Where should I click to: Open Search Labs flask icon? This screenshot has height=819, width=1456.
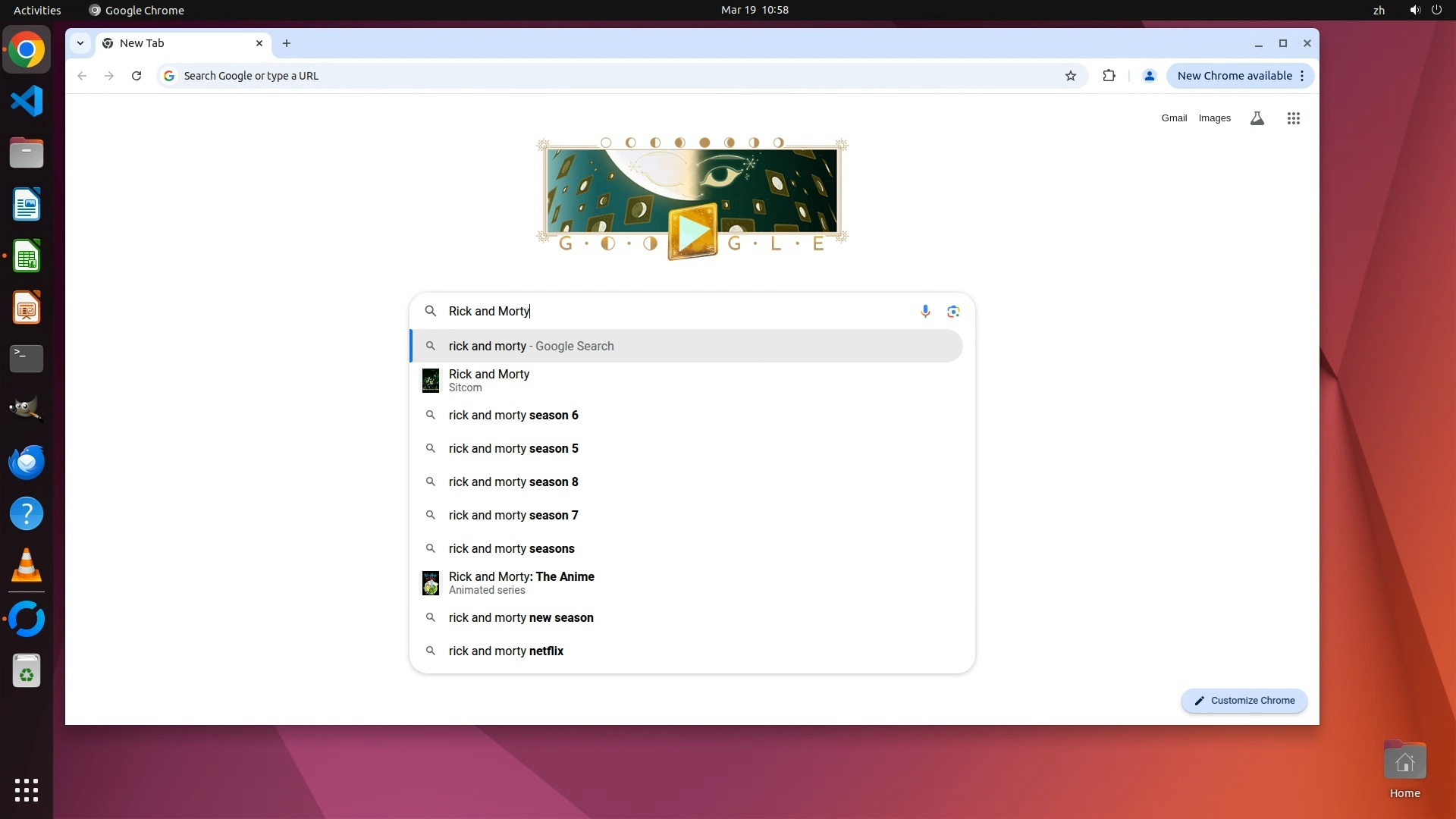pos(1257,118)
